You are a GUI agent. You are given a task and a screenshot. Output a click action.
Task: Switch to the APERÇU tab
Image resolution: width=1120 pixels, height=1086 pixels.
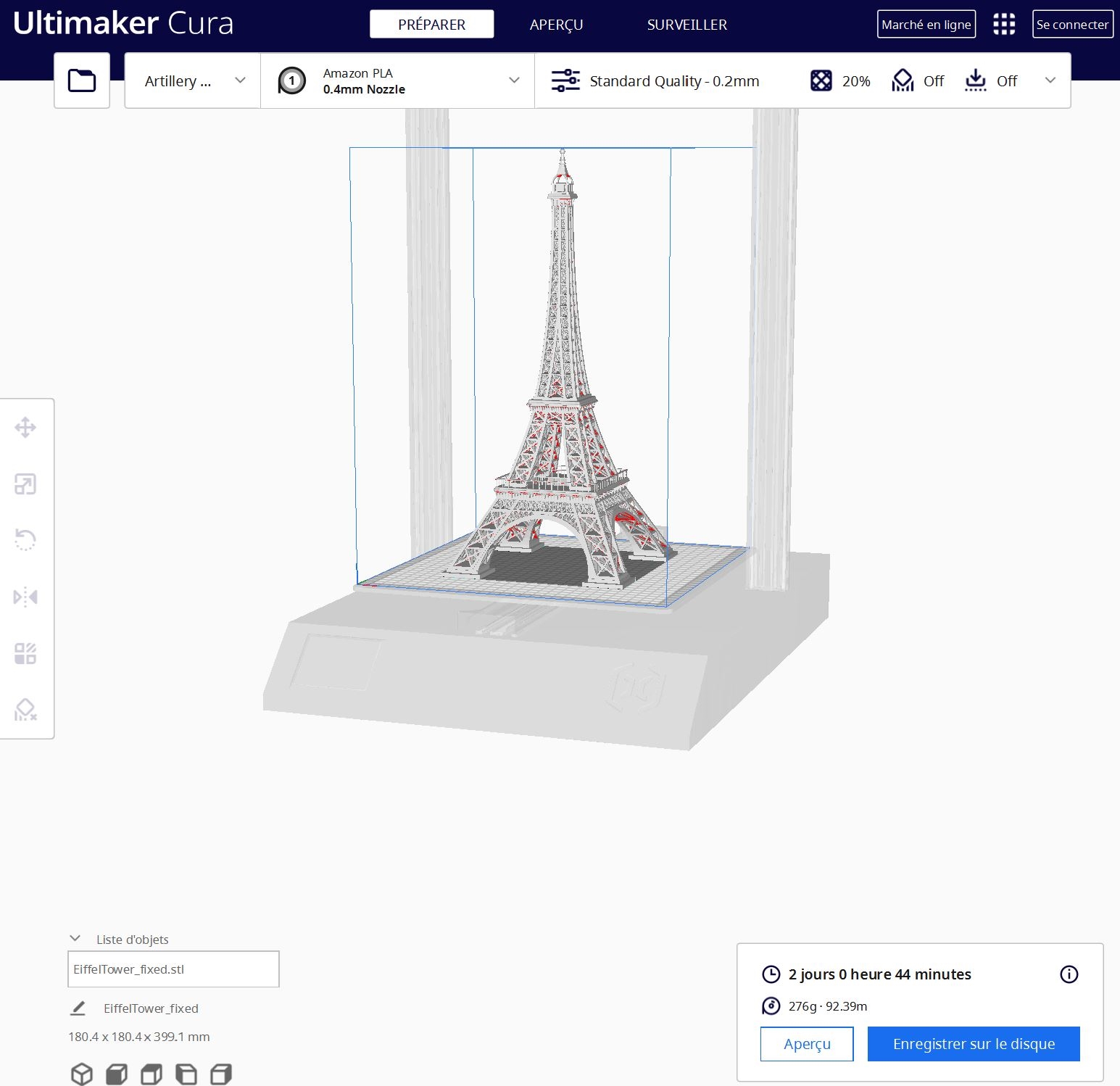point(556,25)
